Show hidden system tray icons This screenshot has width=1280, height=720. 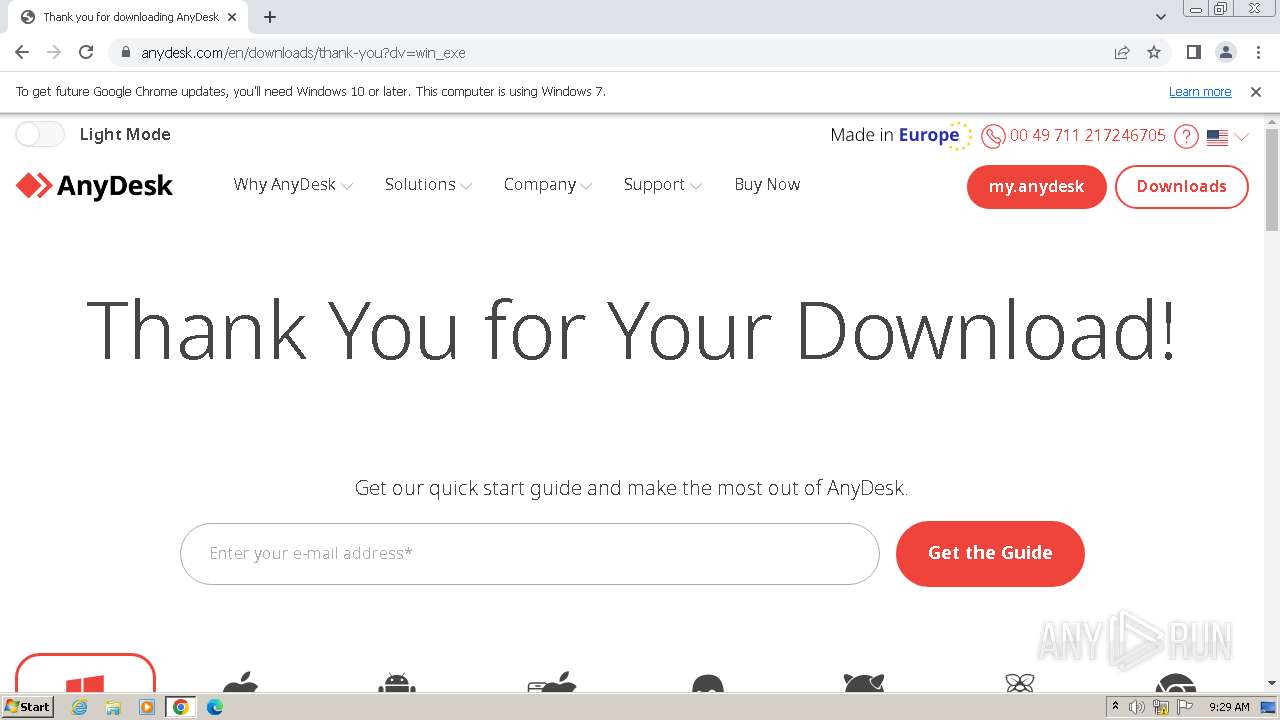[x=1115, y=707]
